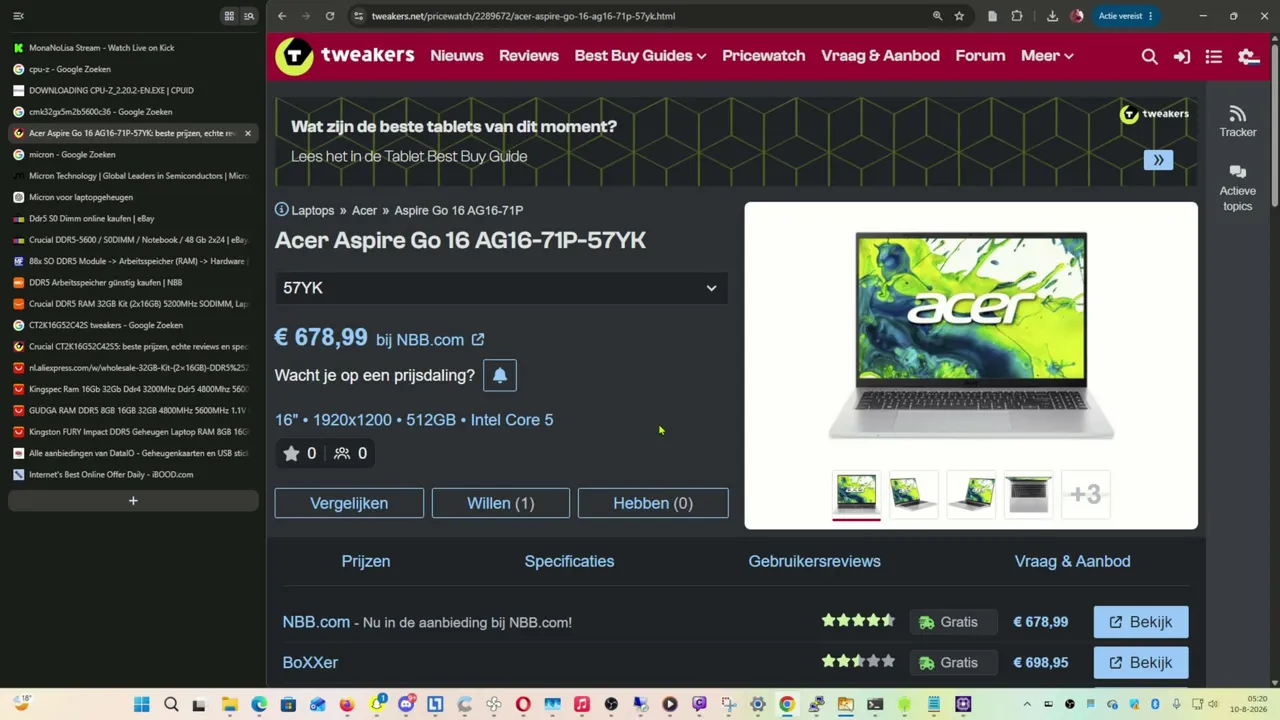Open a new tab with the plus button
This screenshot has height=720, width=1280.
(133, 501)
